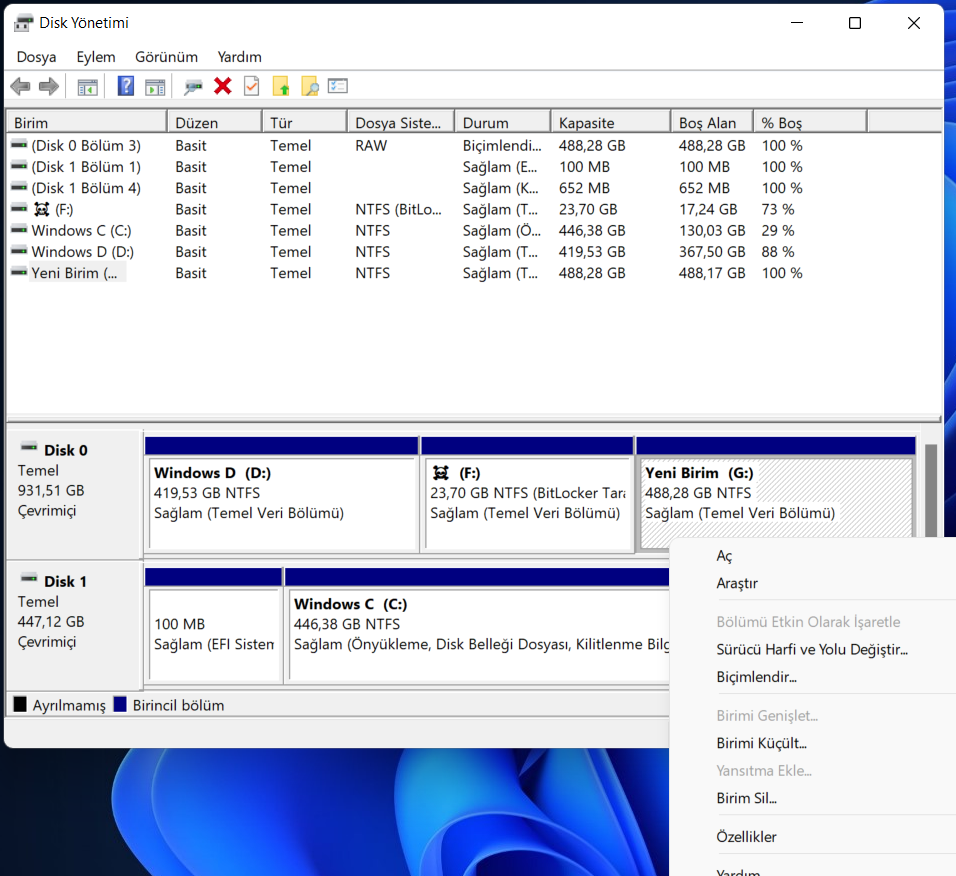The width and height of the screenshot is (956, 876).
Task: Click the back arrow toolbar icon
Action: tap(20, 87)
